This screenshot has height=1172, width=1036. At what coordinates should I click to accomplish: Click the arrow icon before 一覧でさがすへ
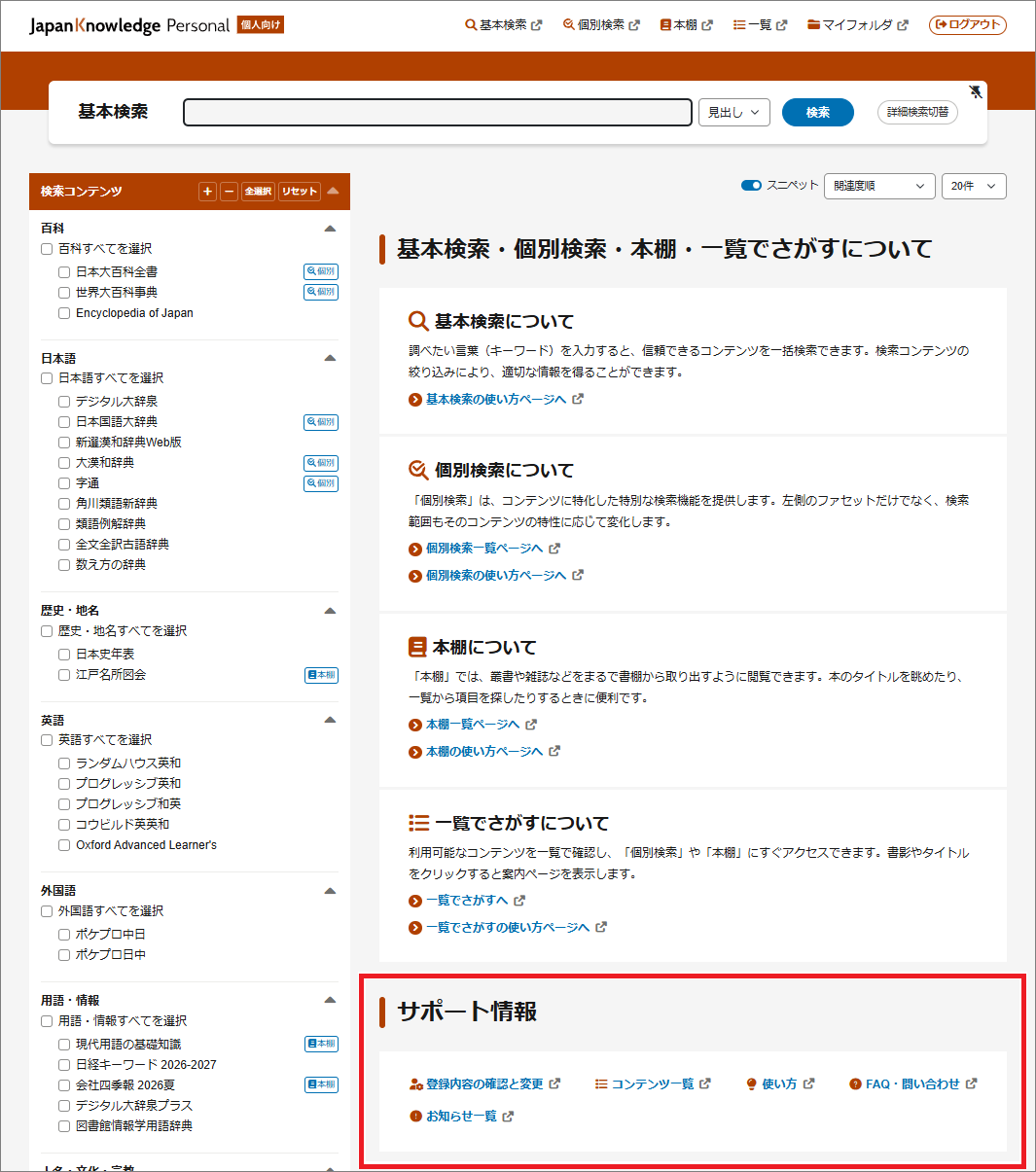pyautogui.click(x=415, y=901)
